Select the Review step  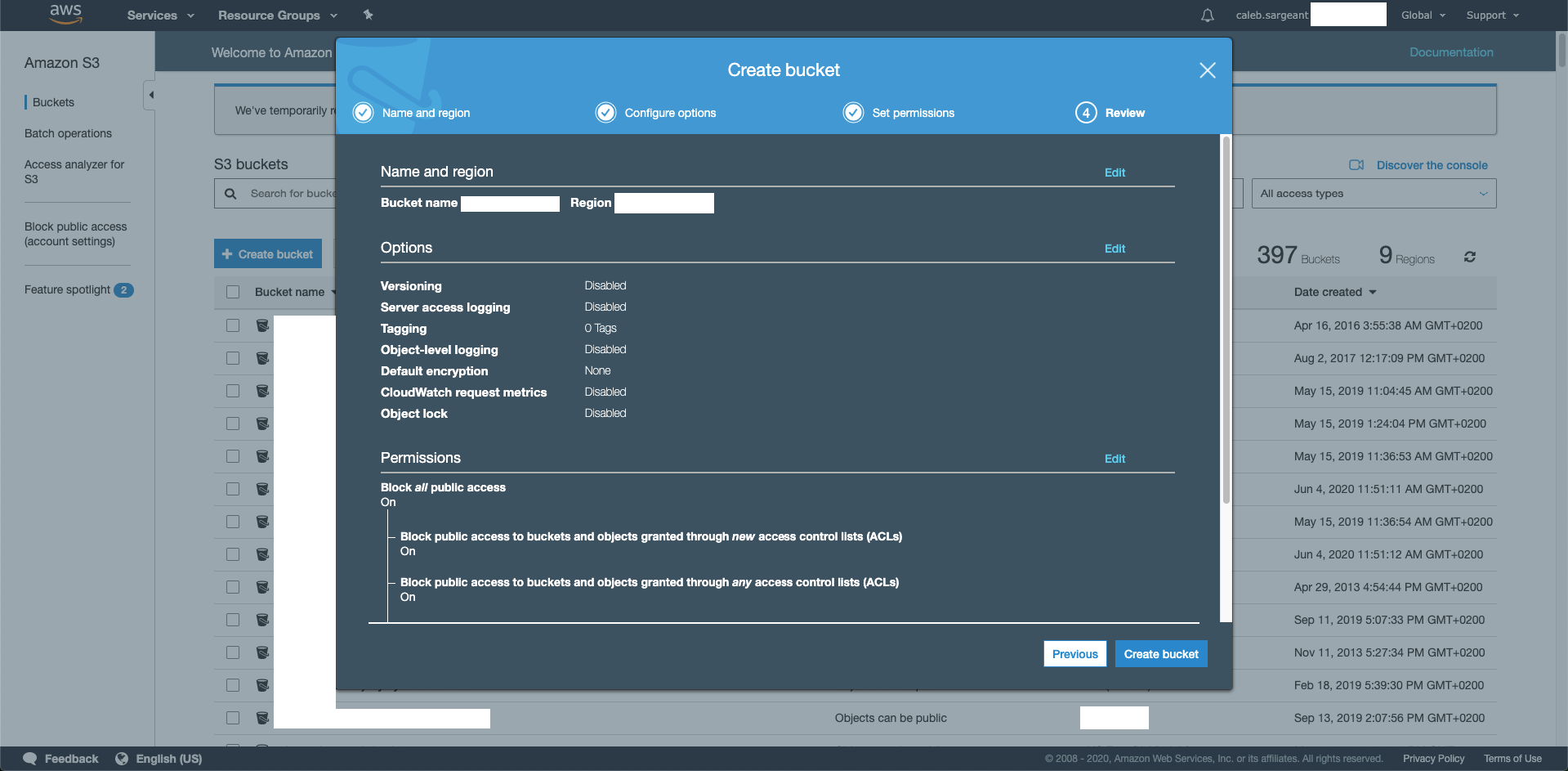click(x=1110, y=113)
